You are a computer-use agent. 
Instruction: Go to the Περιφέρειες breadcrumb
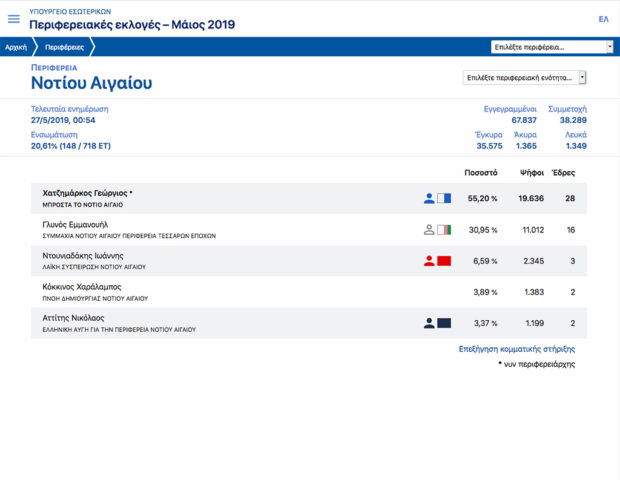(x=64, y=47)
